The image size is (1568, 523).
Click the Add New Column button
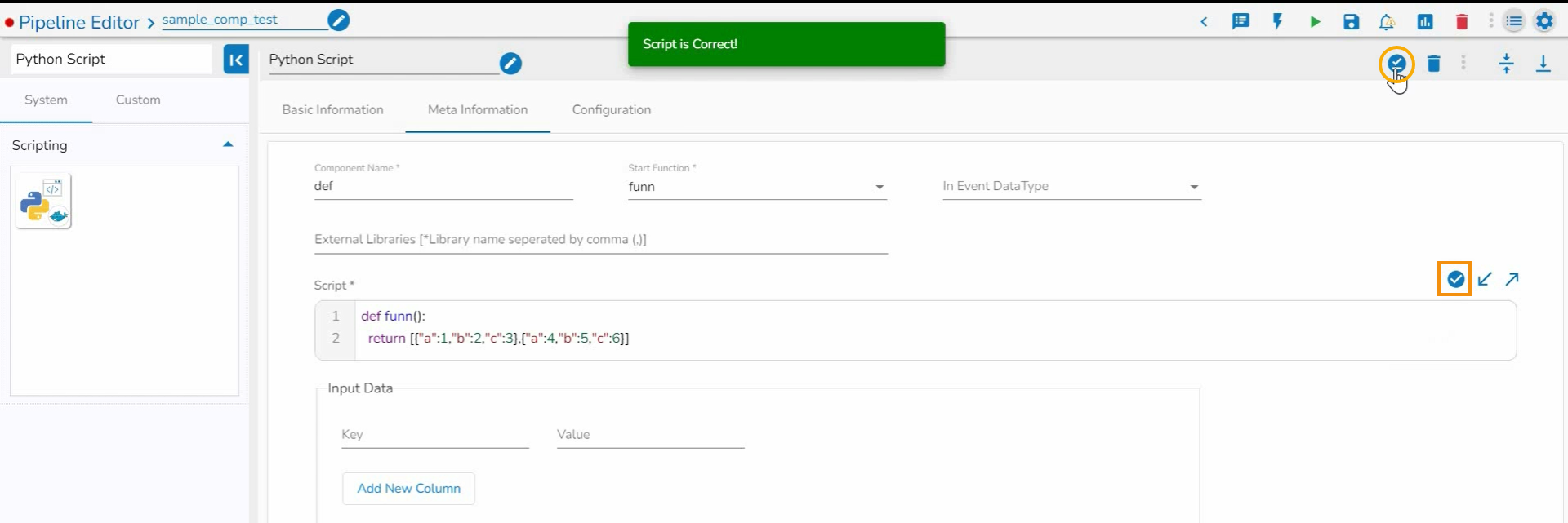tap(408, 489)
